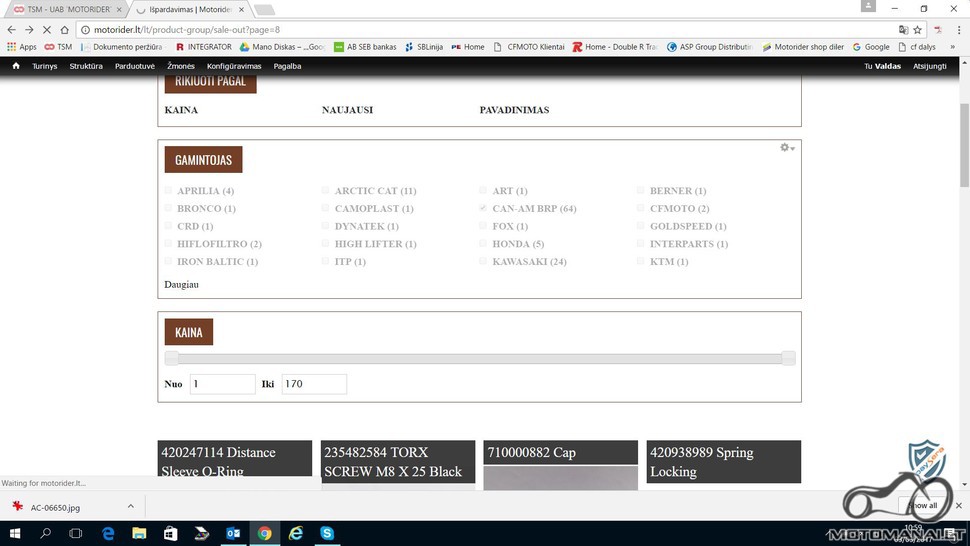The height and width of the screenshot is (546, 970).
Task: Tick the KAWASAKI (24) checkbox
Action: click(483, 262)
